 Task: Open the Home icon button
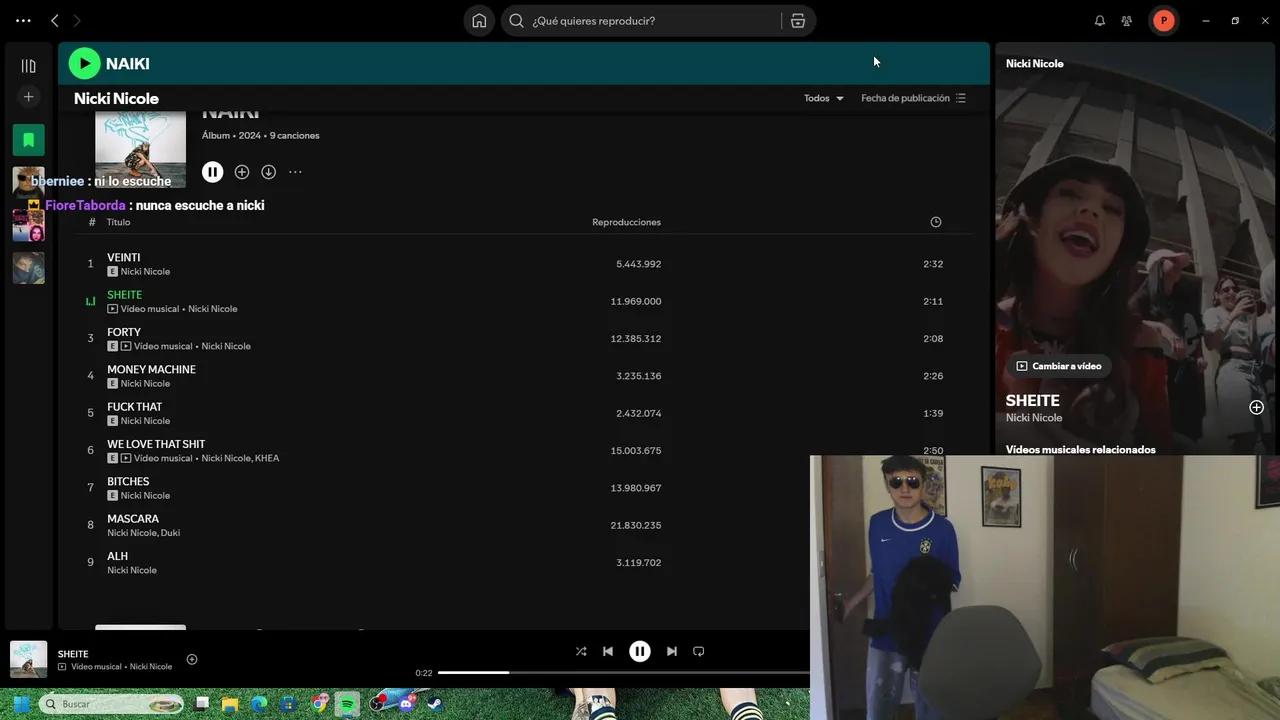479,21
